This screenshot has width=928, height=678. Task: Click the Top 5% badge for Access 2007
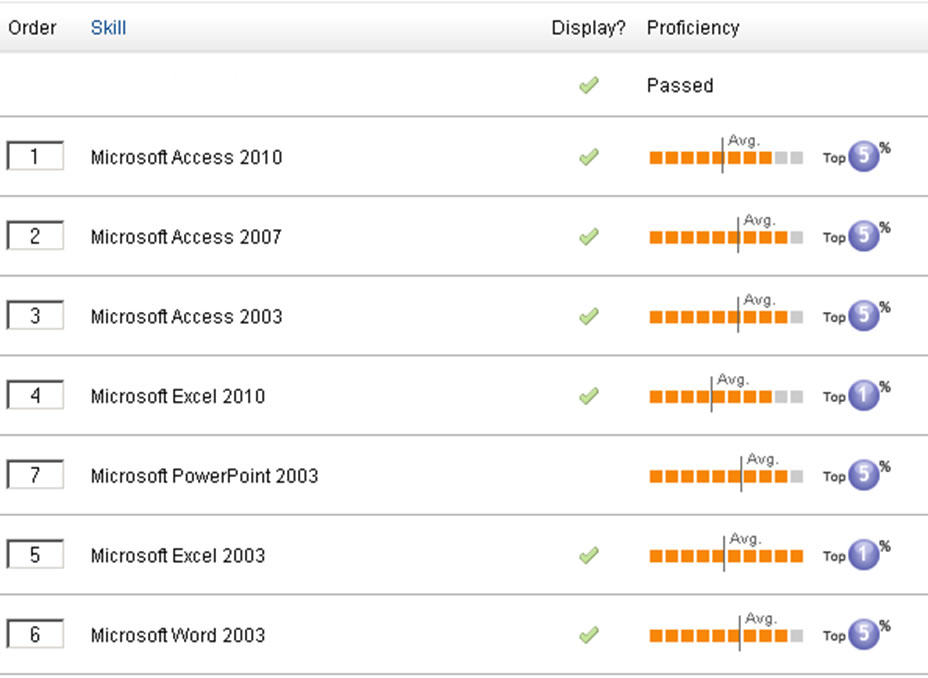click(856, 235)
